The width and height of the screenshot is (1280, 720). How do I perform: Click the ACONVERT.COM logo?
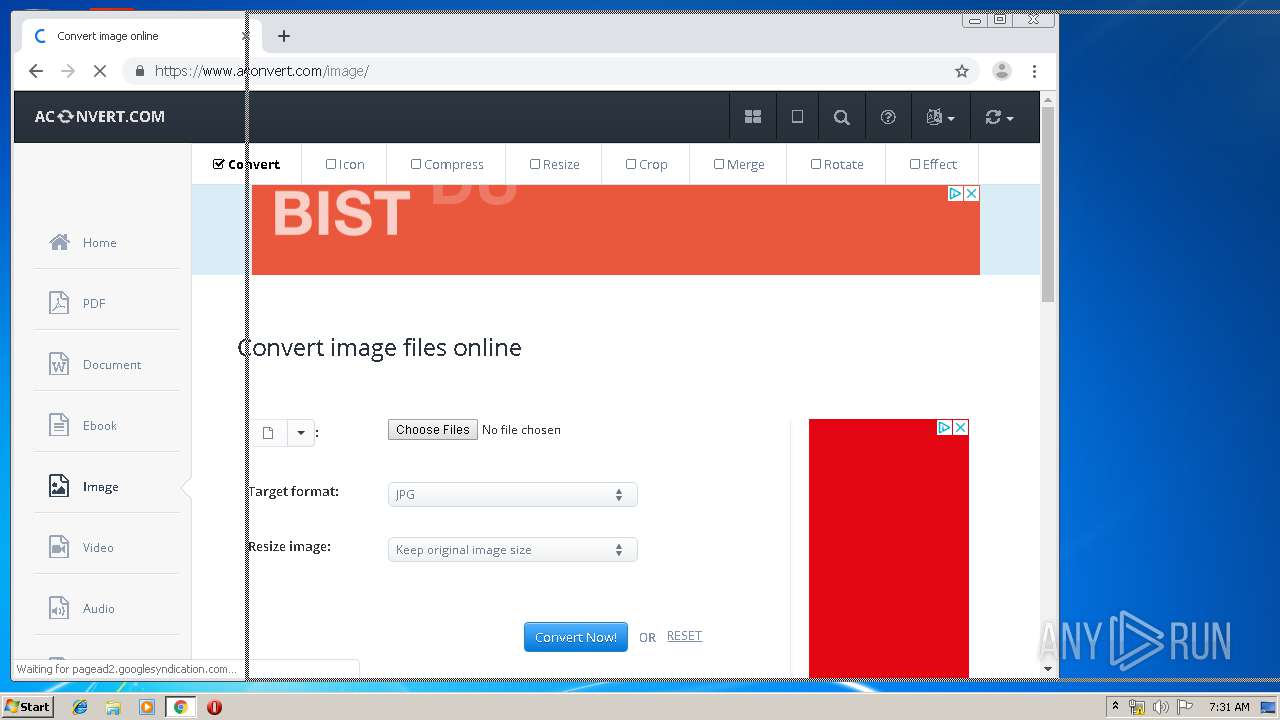point(100,116)
